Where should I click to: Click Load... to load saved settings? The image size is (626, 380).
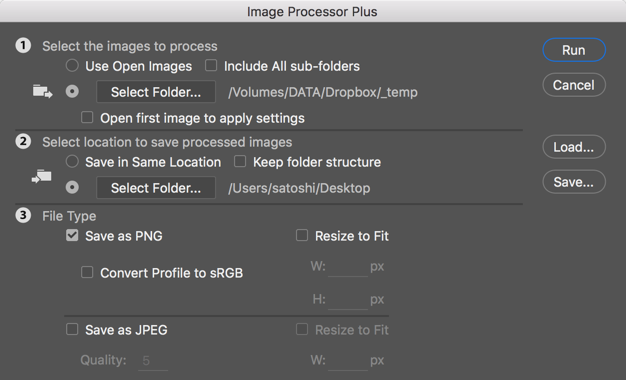tap(574, 147)
